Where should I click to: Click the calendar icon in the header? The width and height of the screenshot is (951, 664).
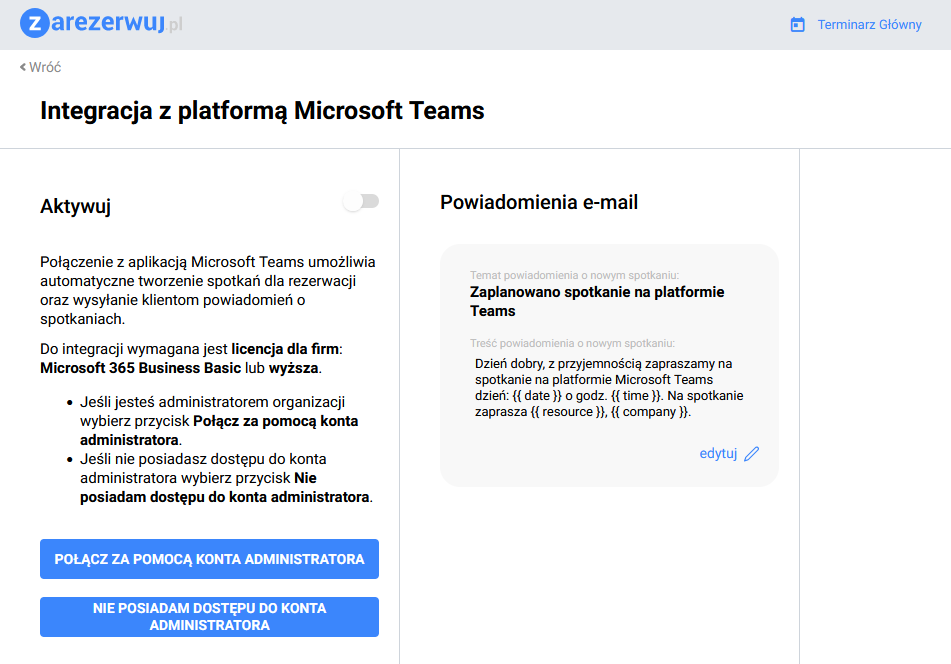click(797, 25)
